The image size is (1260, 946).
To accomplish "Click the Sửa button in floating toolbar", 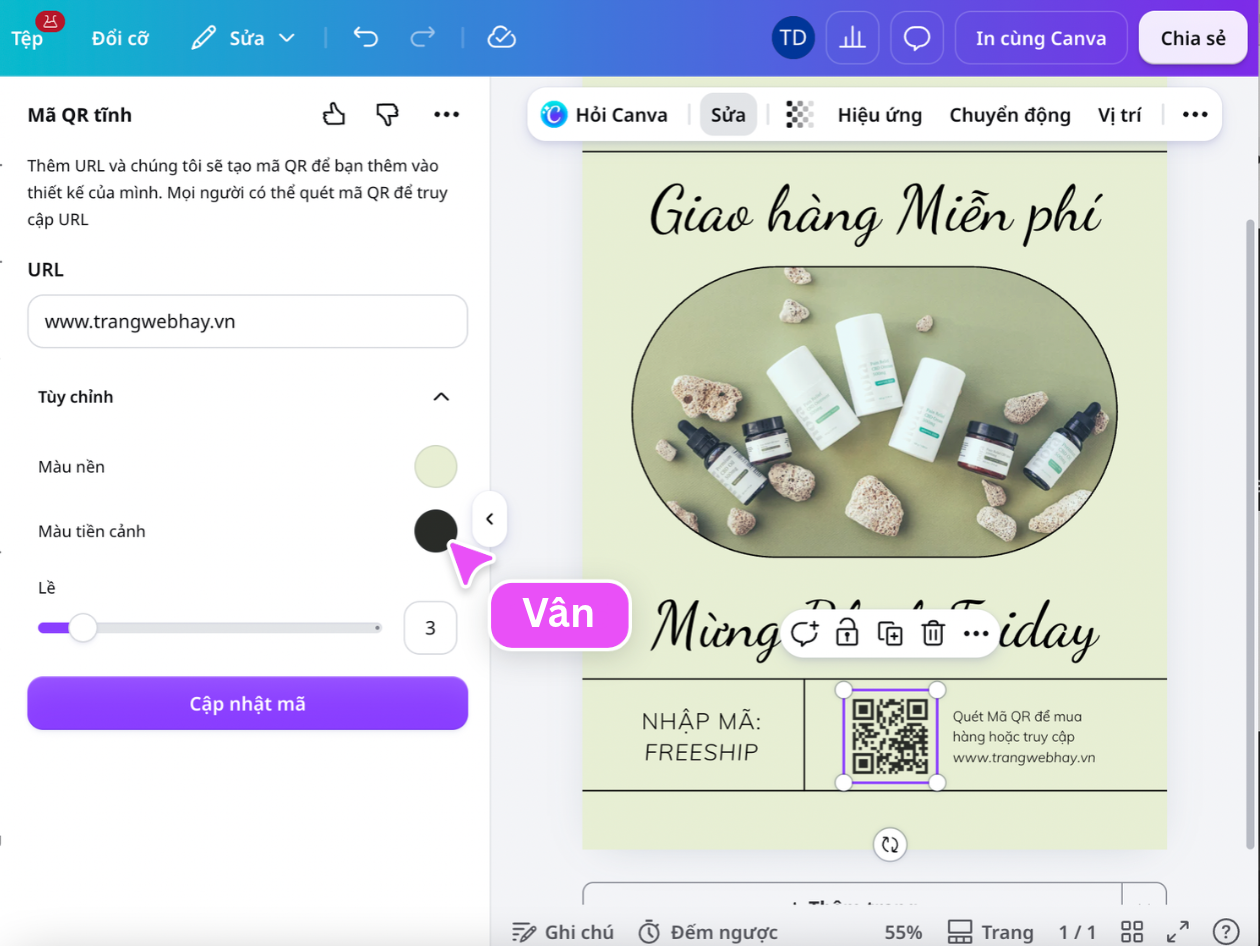I will pos(728,115).
